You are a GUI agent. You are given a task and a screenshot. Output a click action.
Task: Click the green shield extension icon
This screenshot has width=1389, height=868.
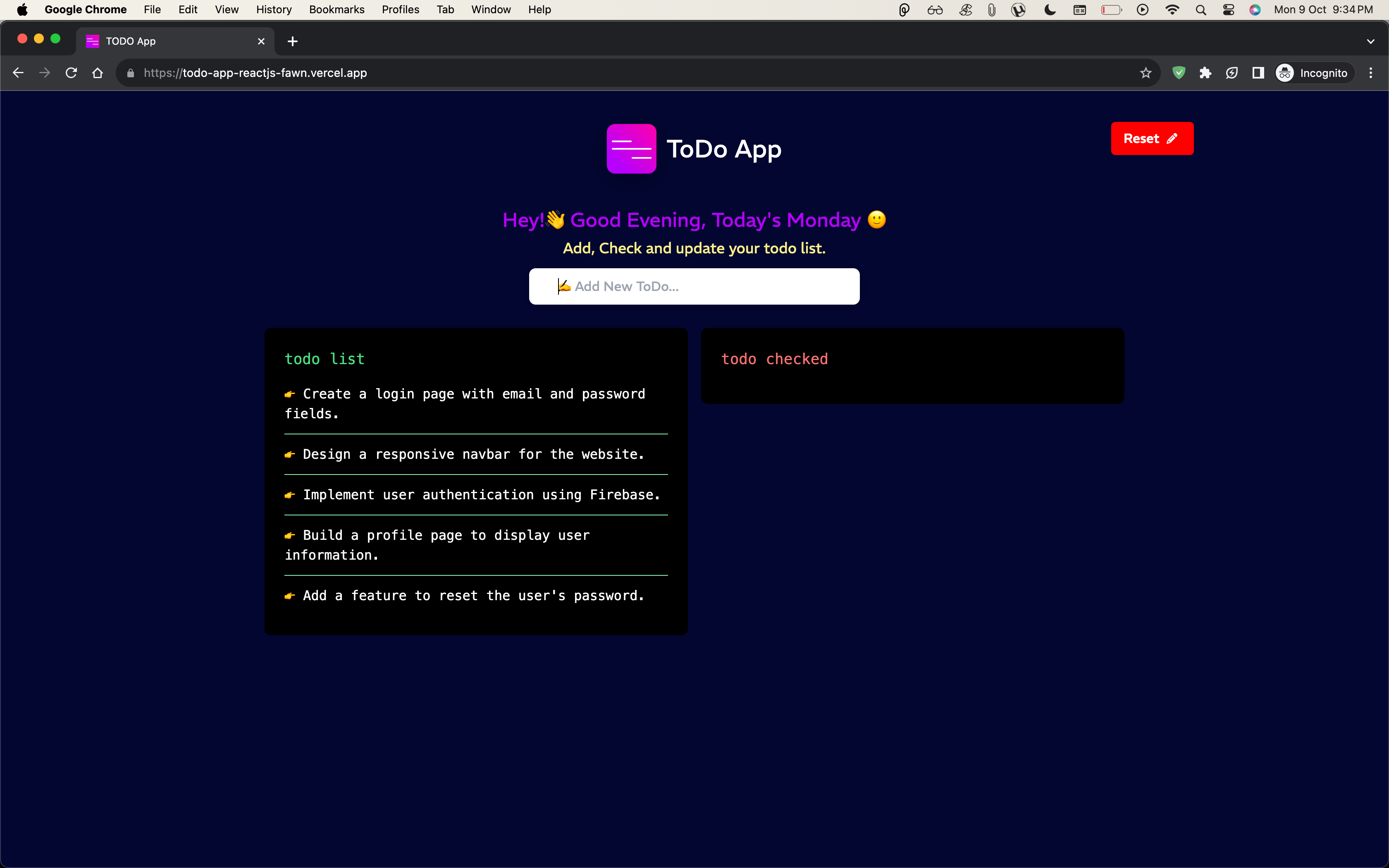tap(1178, 73)
